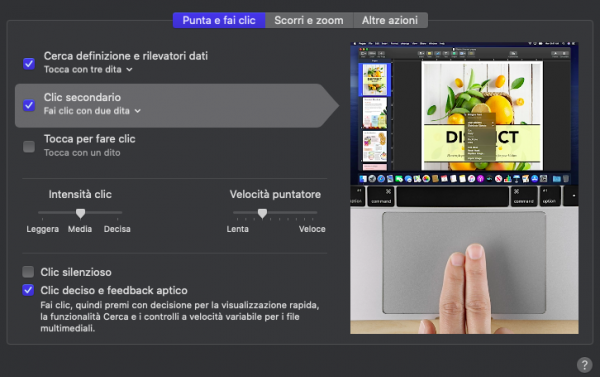Disable the Clic secondario checkbox
The width and height of the screenshot is (600, 377).
(29, 105)
